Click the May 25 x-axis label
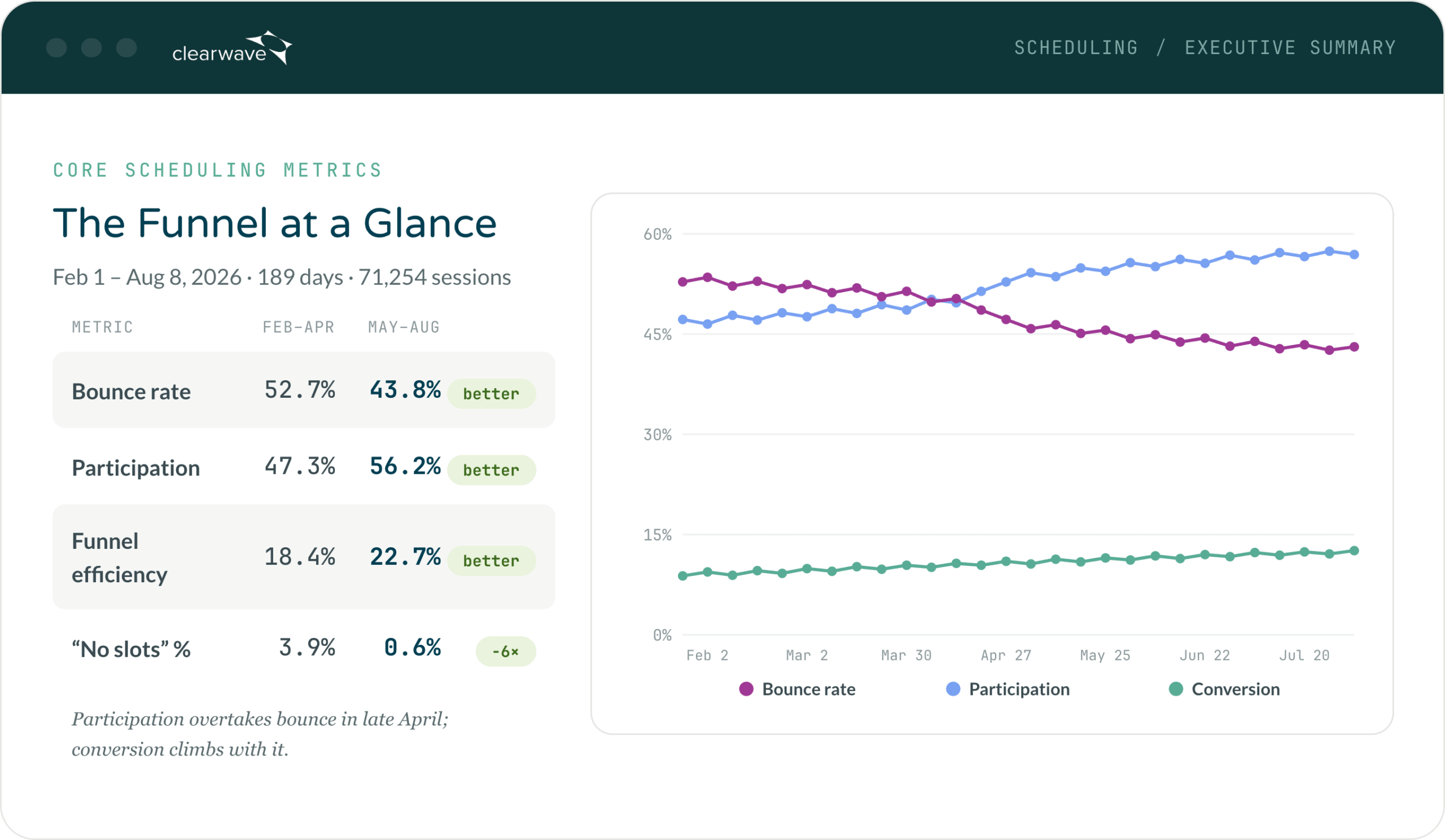This screenshot has width=1445, height=840. (x=1106, y=655)
